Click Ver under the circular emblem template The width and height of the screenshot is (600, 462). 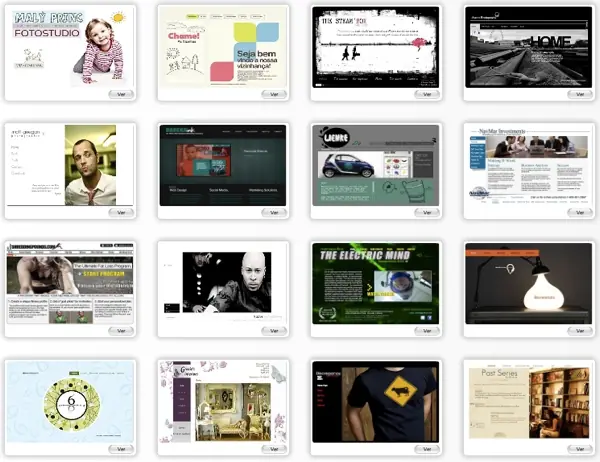[x=121, y=449]
